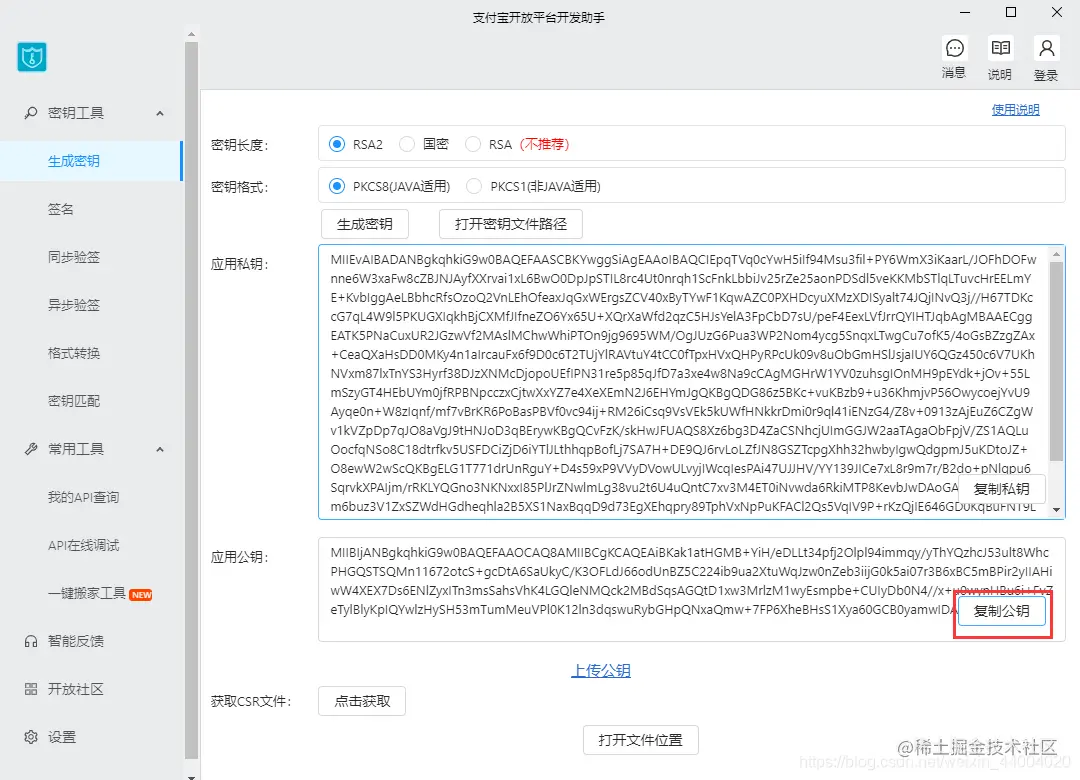
Task: Click the headset icon beside 智能反馈
Action: [31, 642]
